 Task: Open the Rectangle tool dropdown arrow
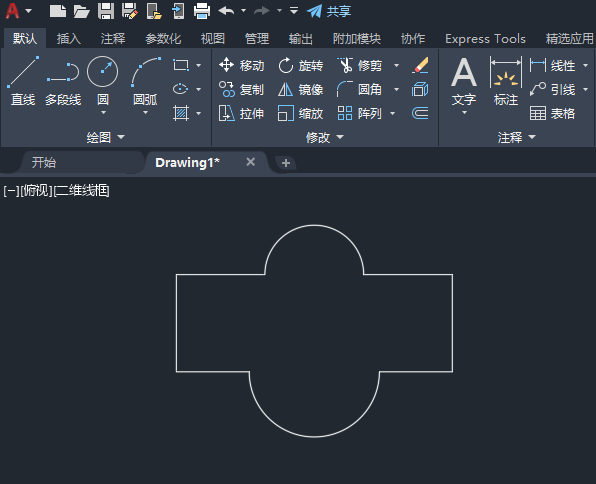pyautogui.click(x=198, y=65)
